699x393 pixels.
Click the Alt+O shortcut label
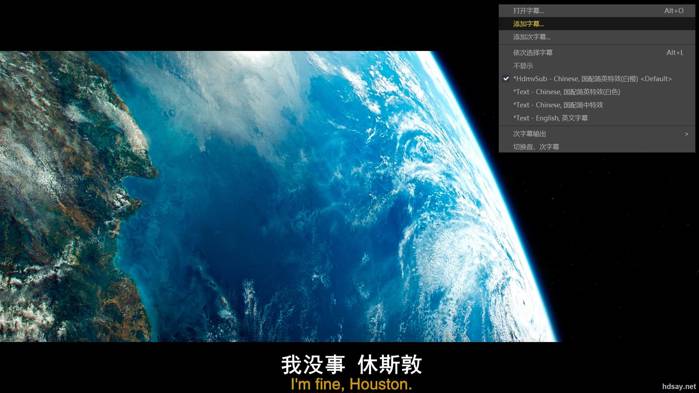pyautogui.click(x=674, y=11)
